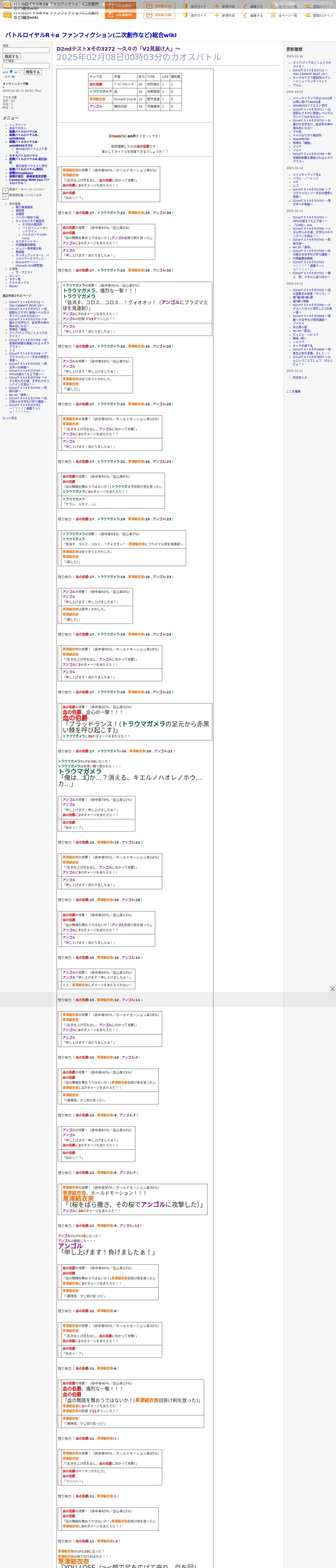Click 検索する button below the keyword field

(x=12, y=57)
